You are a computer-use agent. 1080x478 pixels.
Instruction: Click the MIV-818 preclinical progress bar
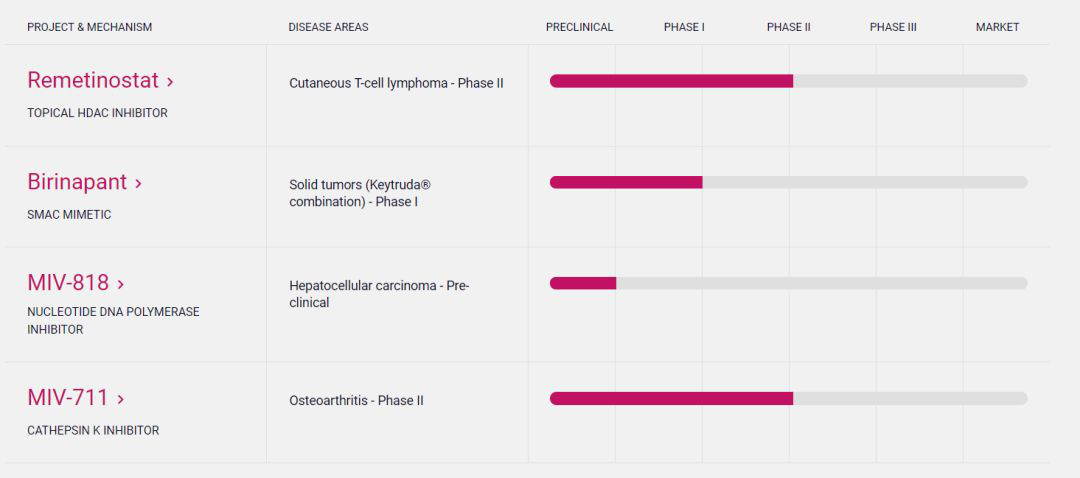(583, 283)
